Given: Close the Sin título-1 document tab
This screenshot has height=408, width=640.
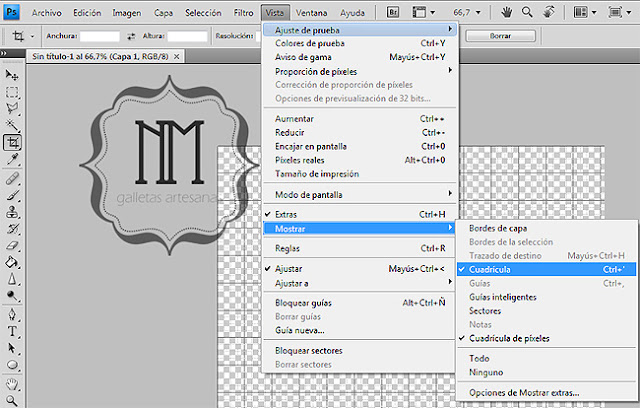Looking at the screenshot, I should click(177, 57).
